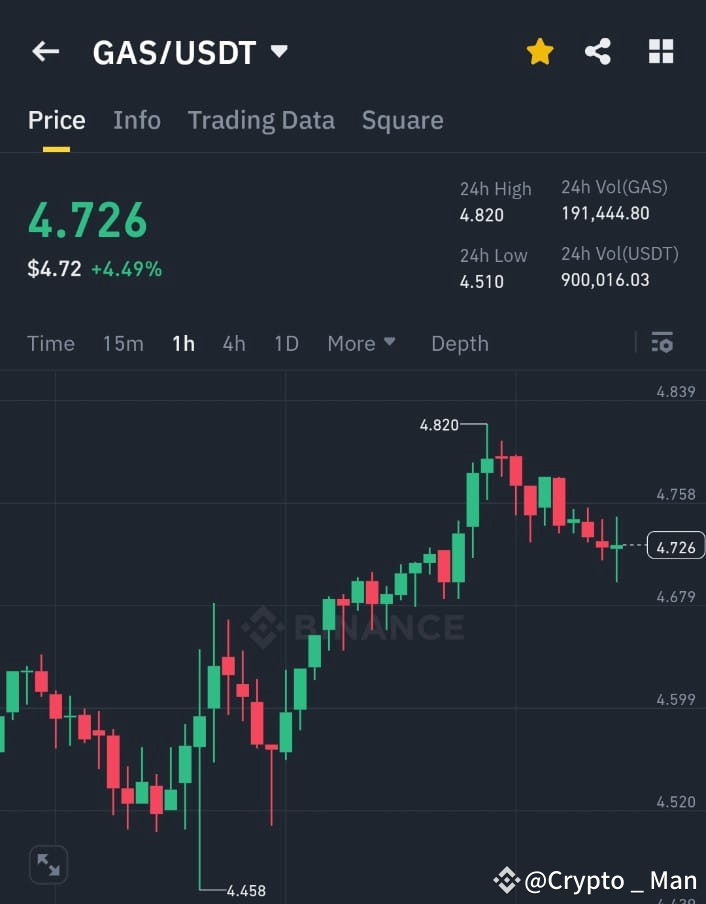
Task: Switch to the 15m candlestick interval
Action: coord(122,343)
